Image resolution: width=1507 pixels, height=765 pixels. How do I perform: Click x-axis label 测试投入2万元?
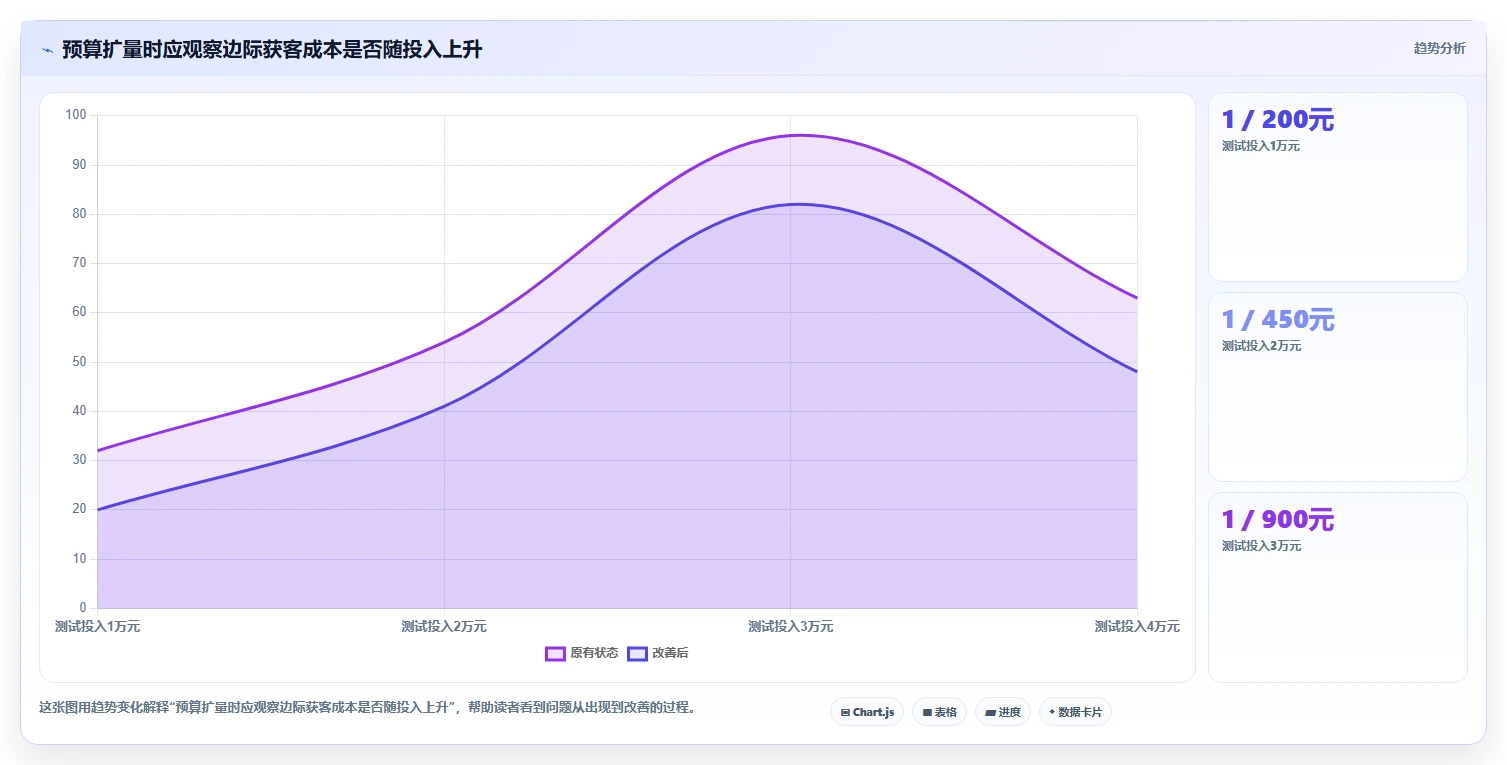pyautogui.click(x=444, y=627)
